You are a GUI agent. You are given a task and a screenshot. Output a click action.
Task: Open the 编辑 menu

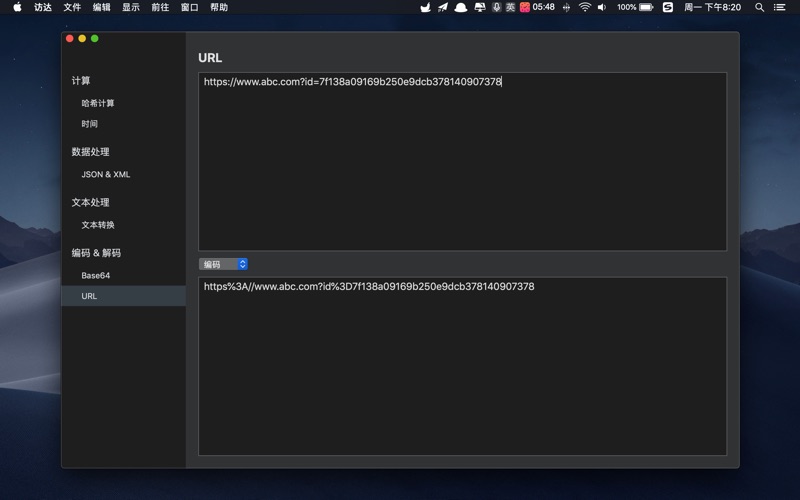point(102,7)
